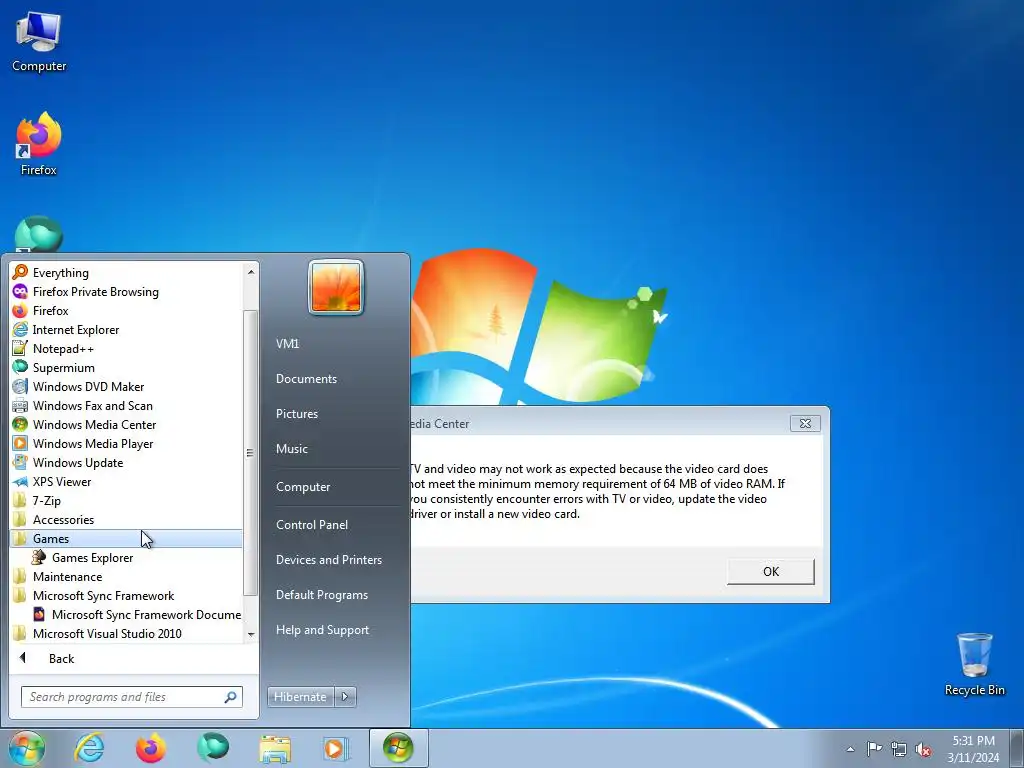This screenshot has width=1024, height=768.
Task: Open the network tray icon
Action: [899, 749]
